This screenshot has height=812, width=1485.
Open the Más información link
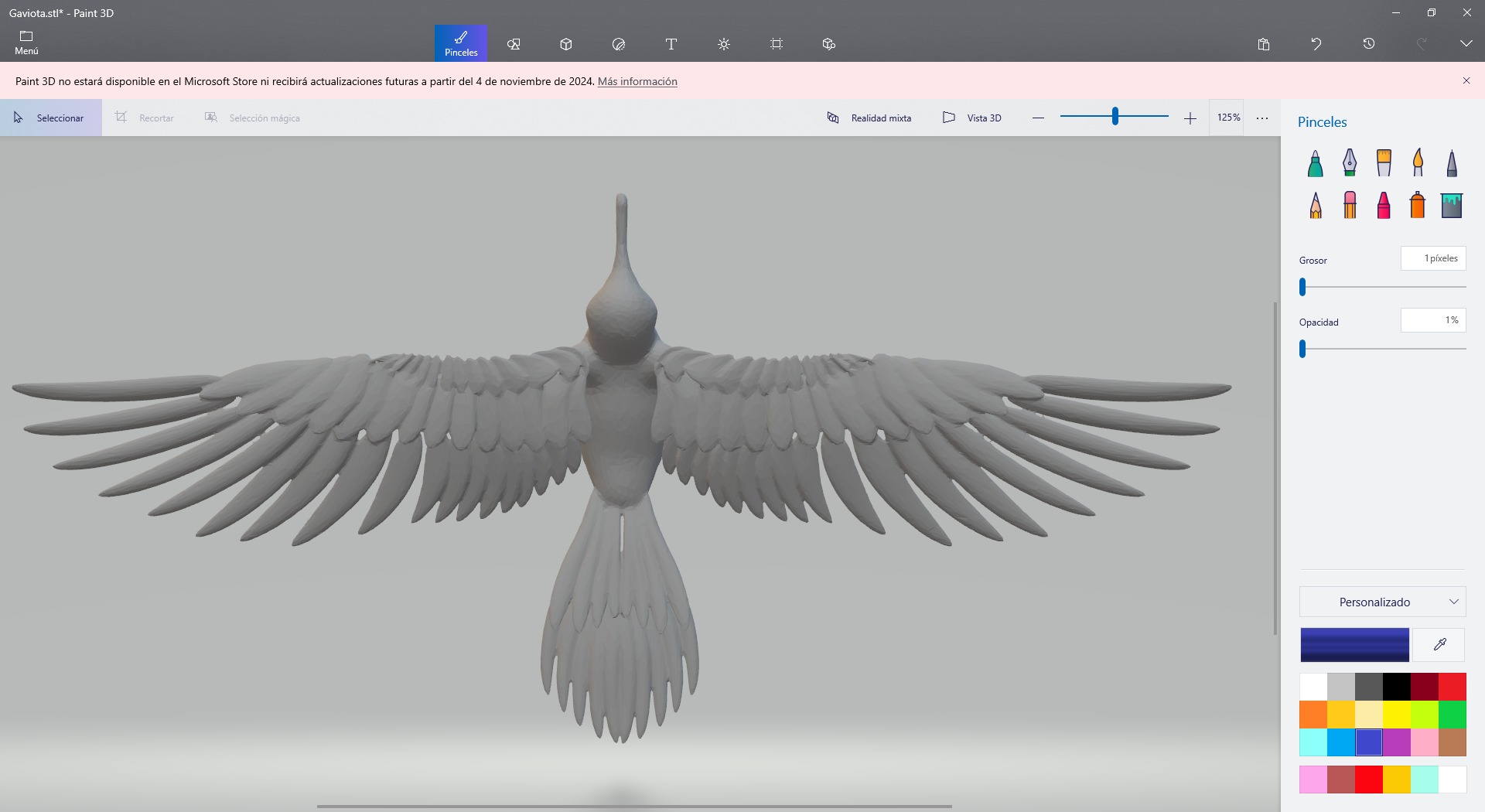(x=637, y=81)
